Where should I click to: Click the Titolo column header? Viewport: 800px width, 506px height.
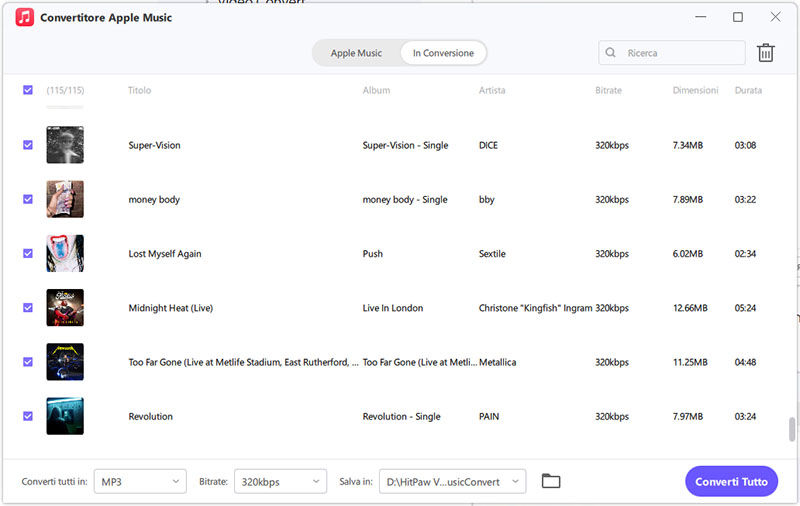point(139,90)
